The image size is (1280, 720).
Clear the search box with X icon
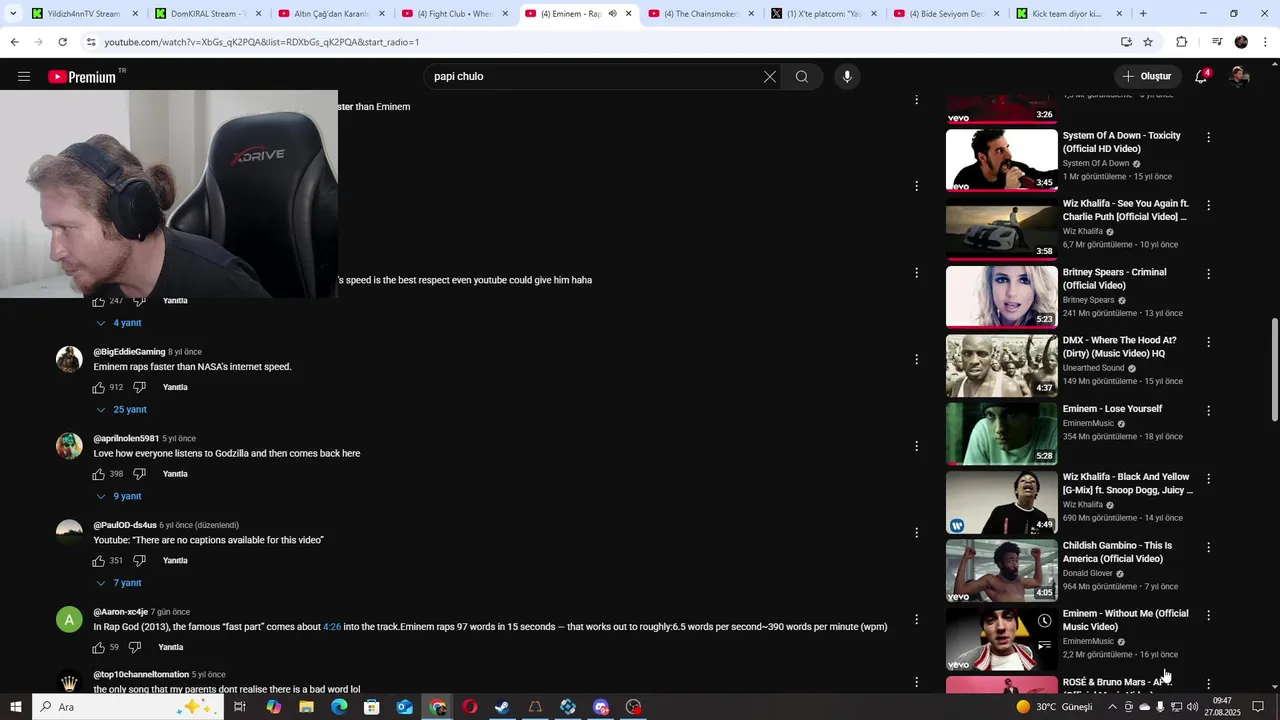coord(770,77)
